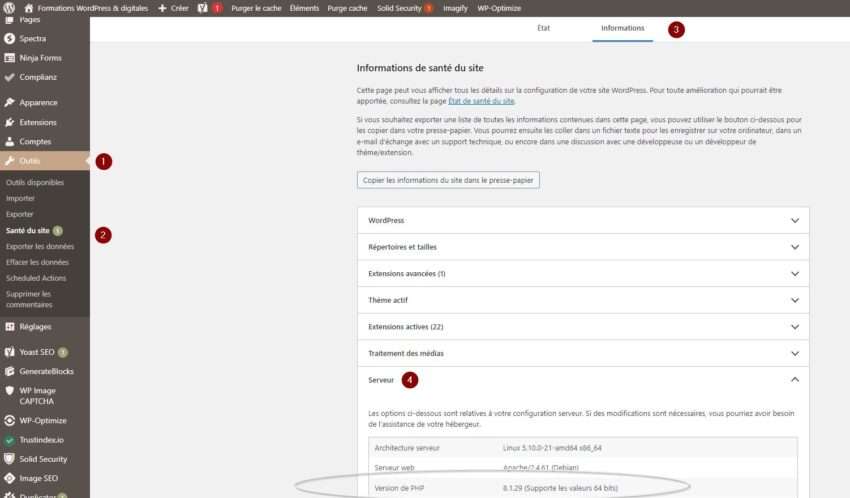The height and width of the screenshot is (498, 850).
Task: Click the GenerateBlocks sidebar icon
Action: 9,371
